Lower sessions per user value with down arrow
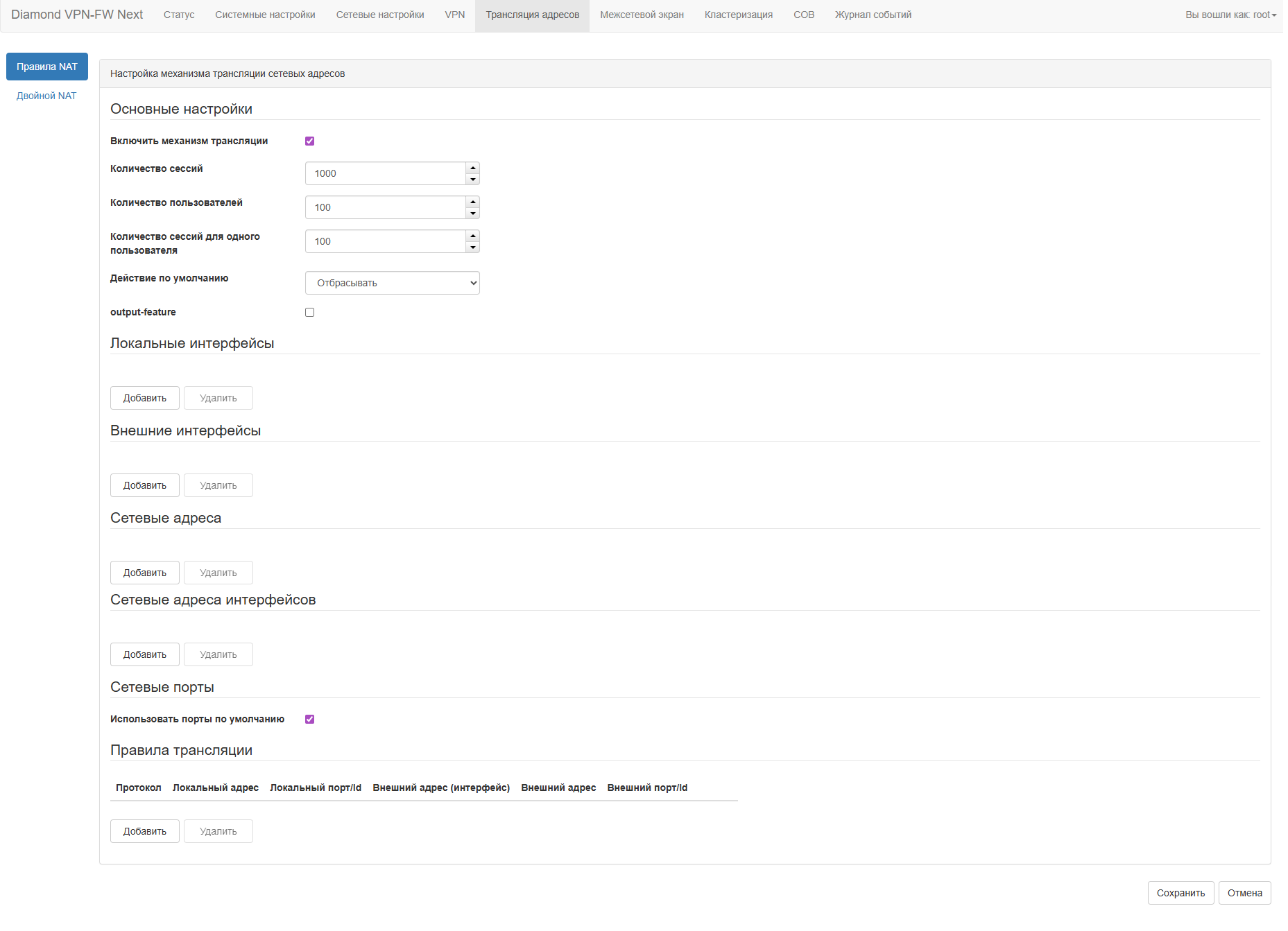Viewport: 1288px width, 931px height. [x=472, y=247]
